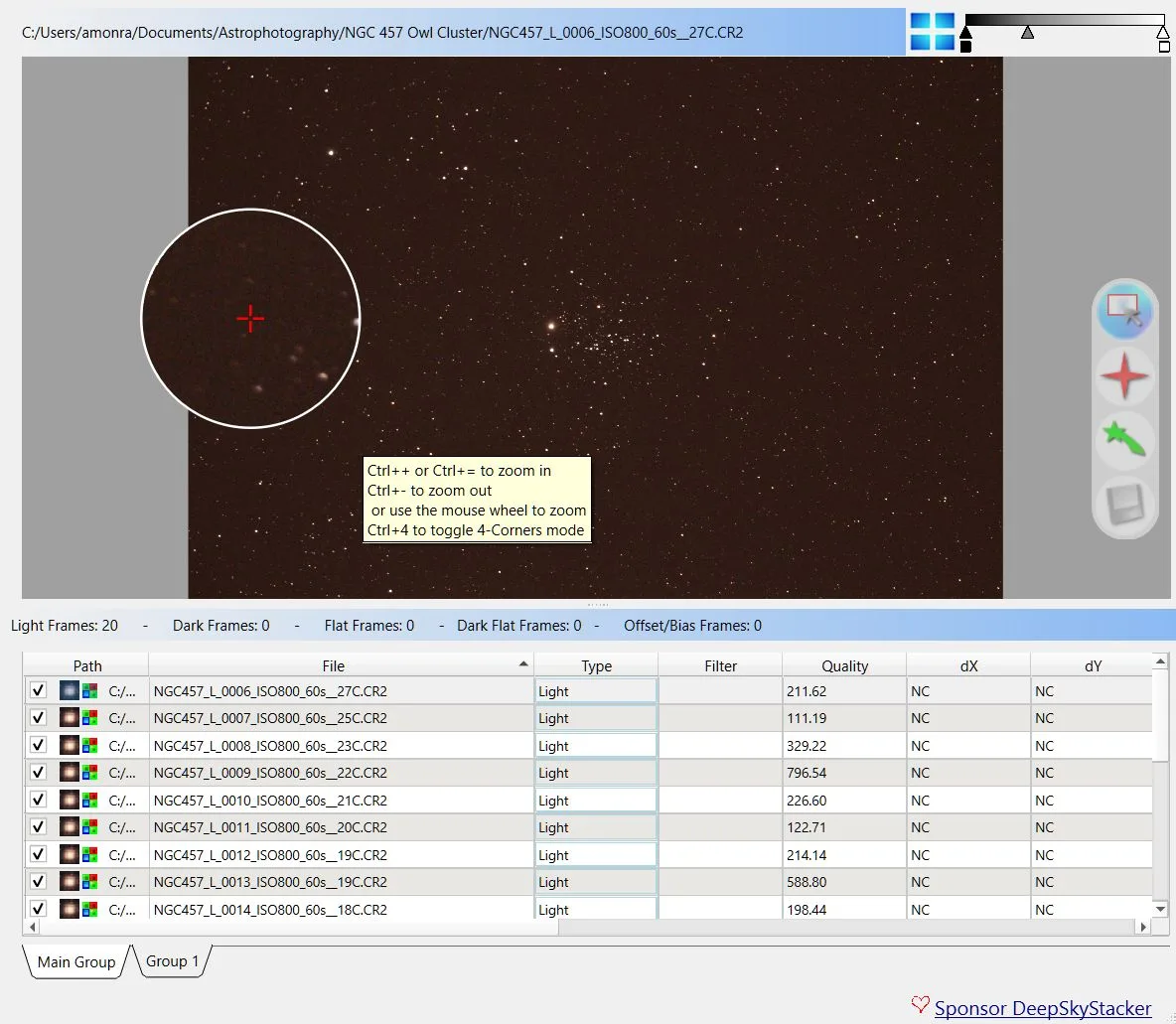Click the horizontal scrollbar right arrow
Screen dimensions: 1176x1024
[1143, 928]
